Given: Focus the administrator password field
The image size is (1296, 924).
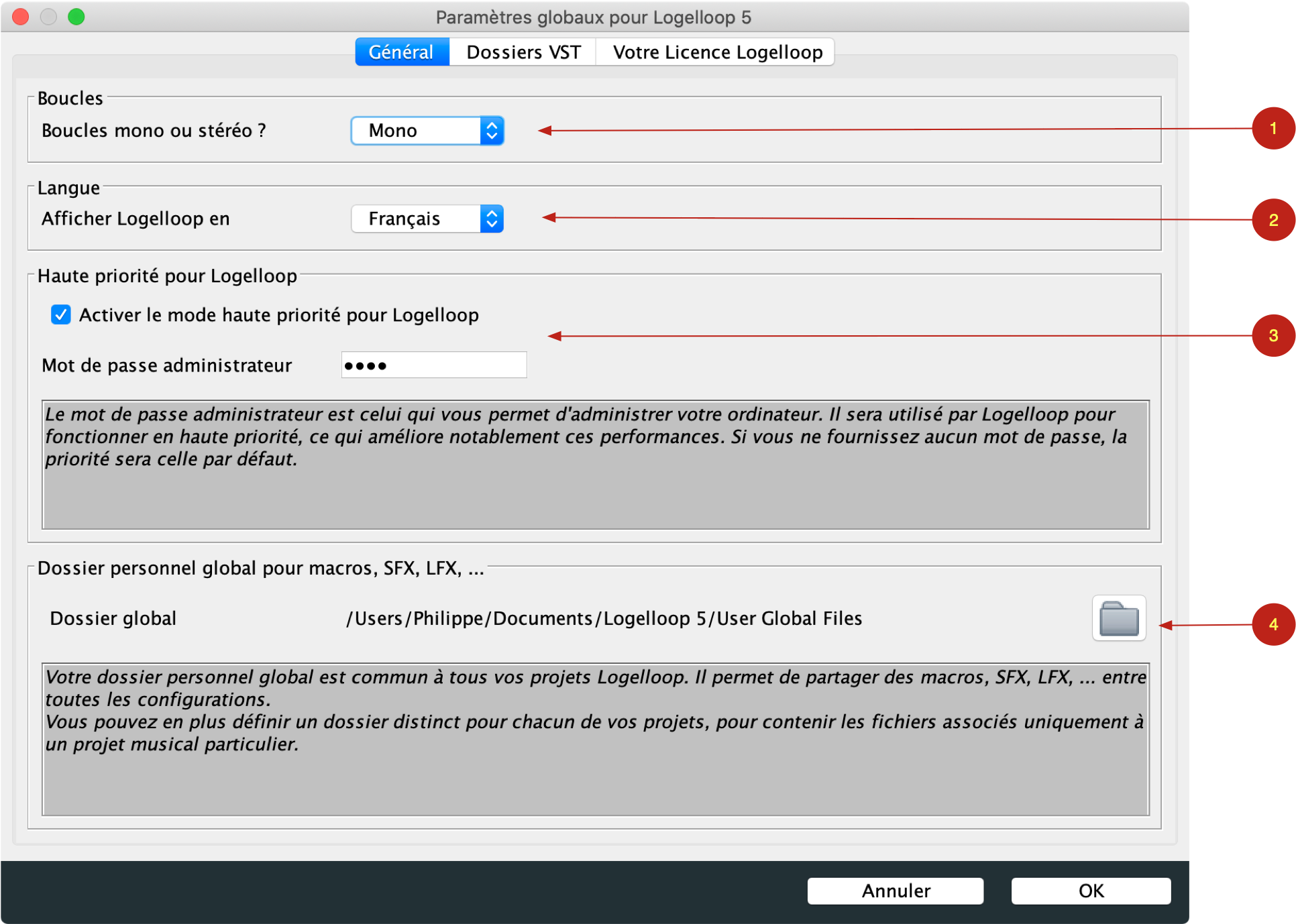Looking at the screenshot, I should click(434, 365).
